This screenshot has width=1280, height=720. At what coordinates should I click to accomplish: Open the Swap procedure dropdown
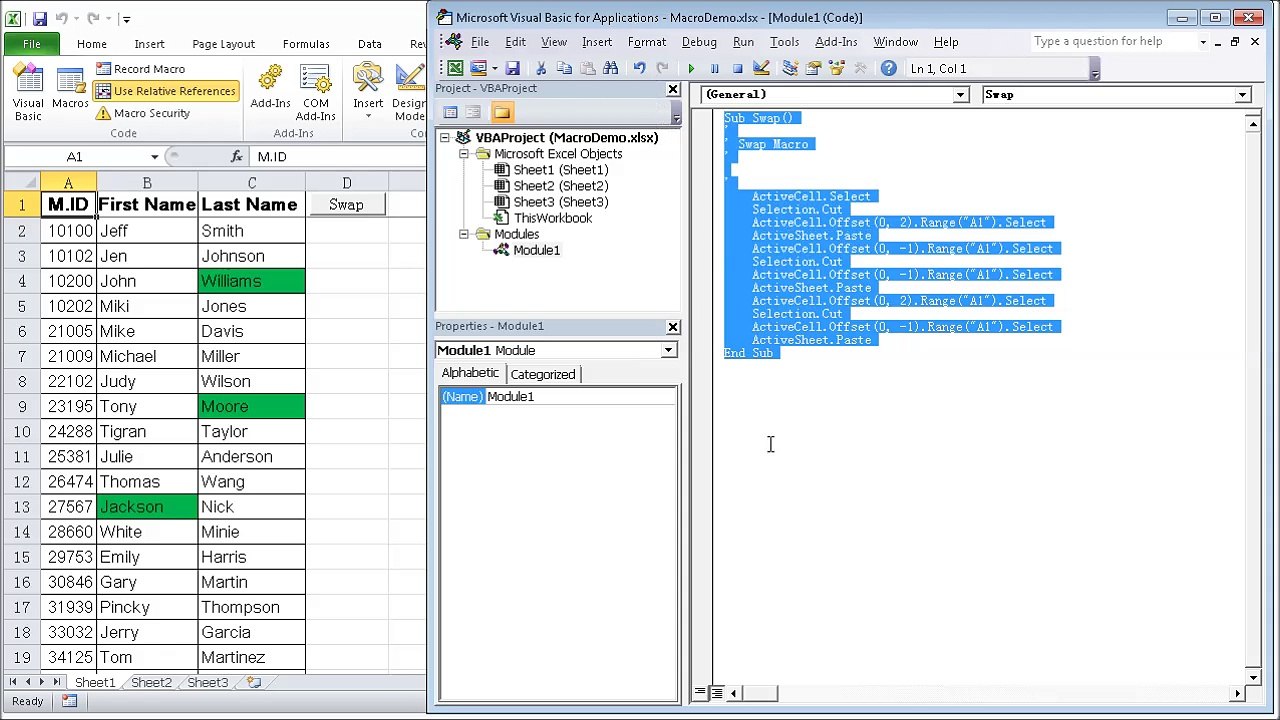coord(1242,95)
